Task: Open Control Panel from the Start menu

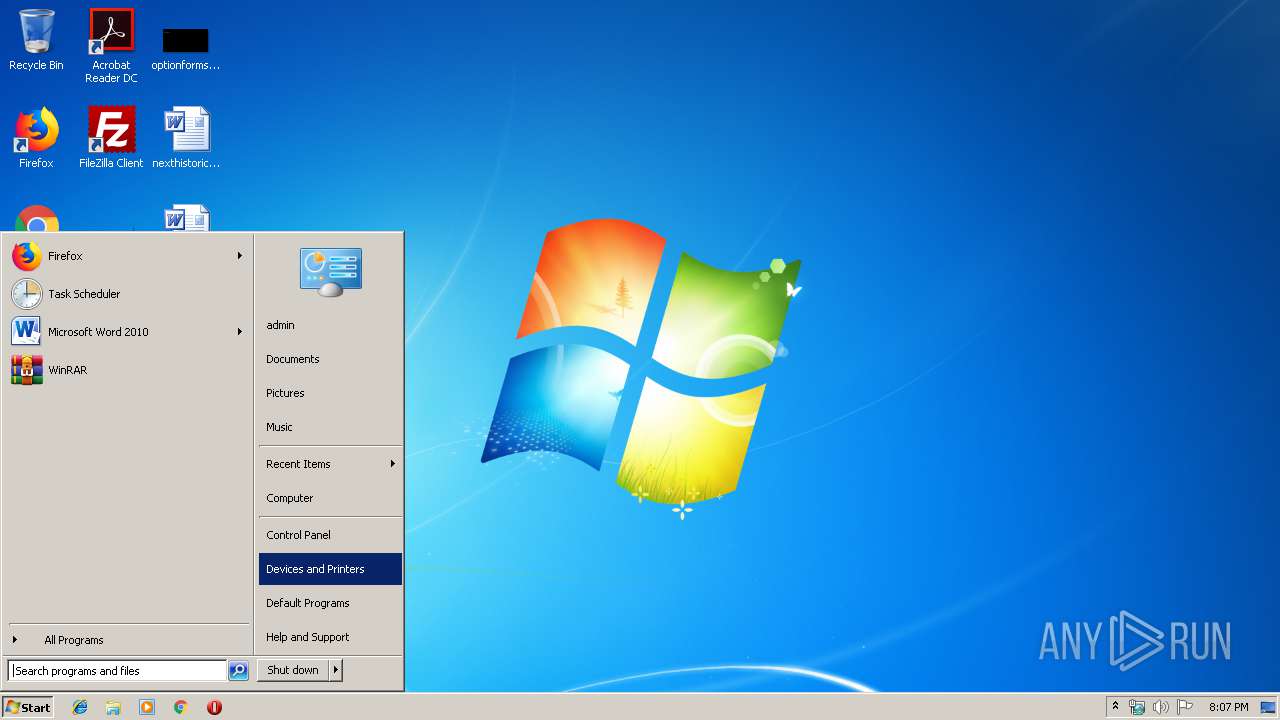Action: point(330,535)
